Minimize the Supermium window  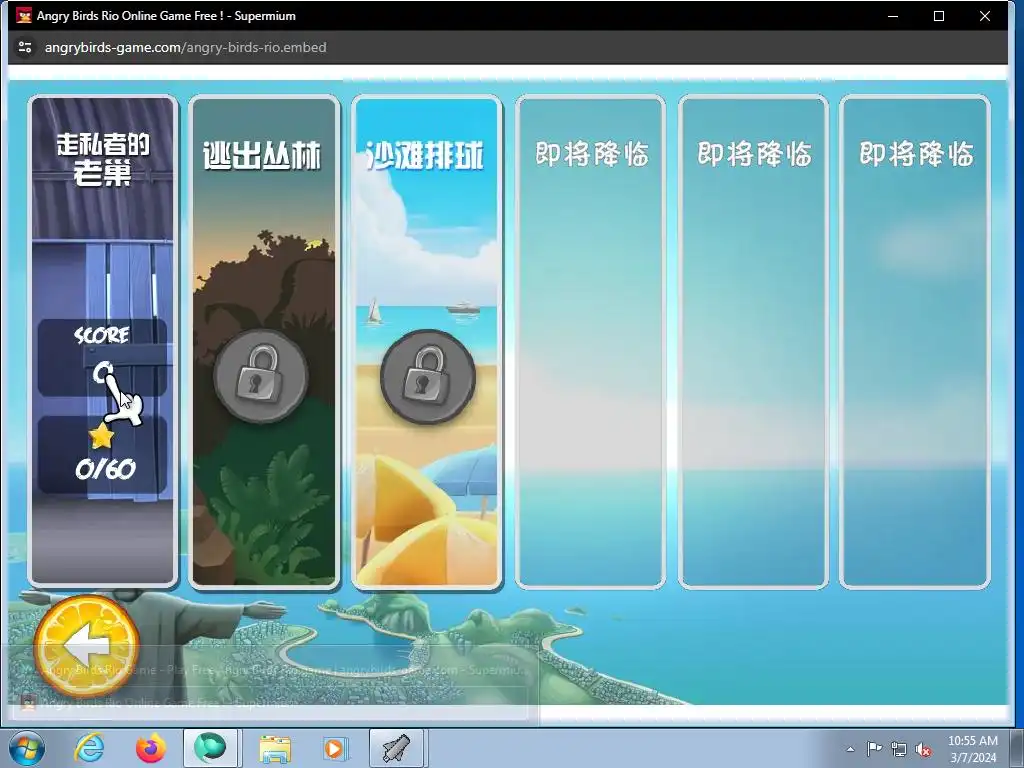(893, 16)
